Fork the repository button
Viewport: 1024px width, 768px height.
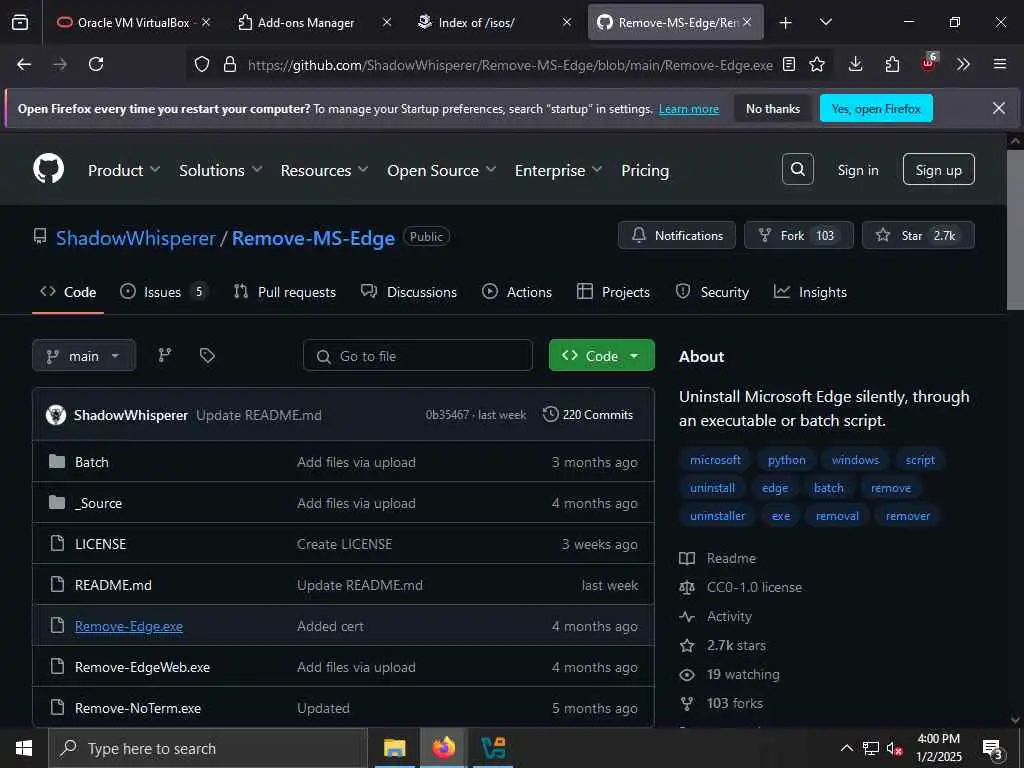[799, 235]
